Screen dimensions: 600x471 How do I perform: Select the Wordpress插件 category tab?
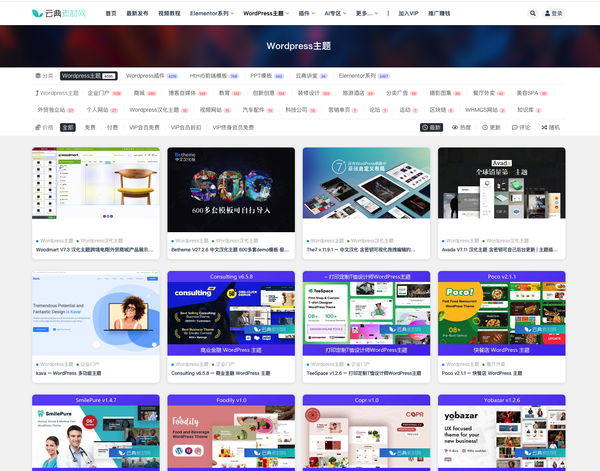(x=152, y=76)
